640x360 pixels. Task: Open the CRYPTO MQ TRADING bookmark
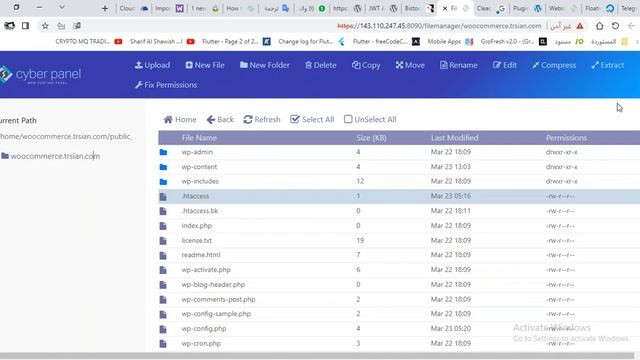point(89,41)
